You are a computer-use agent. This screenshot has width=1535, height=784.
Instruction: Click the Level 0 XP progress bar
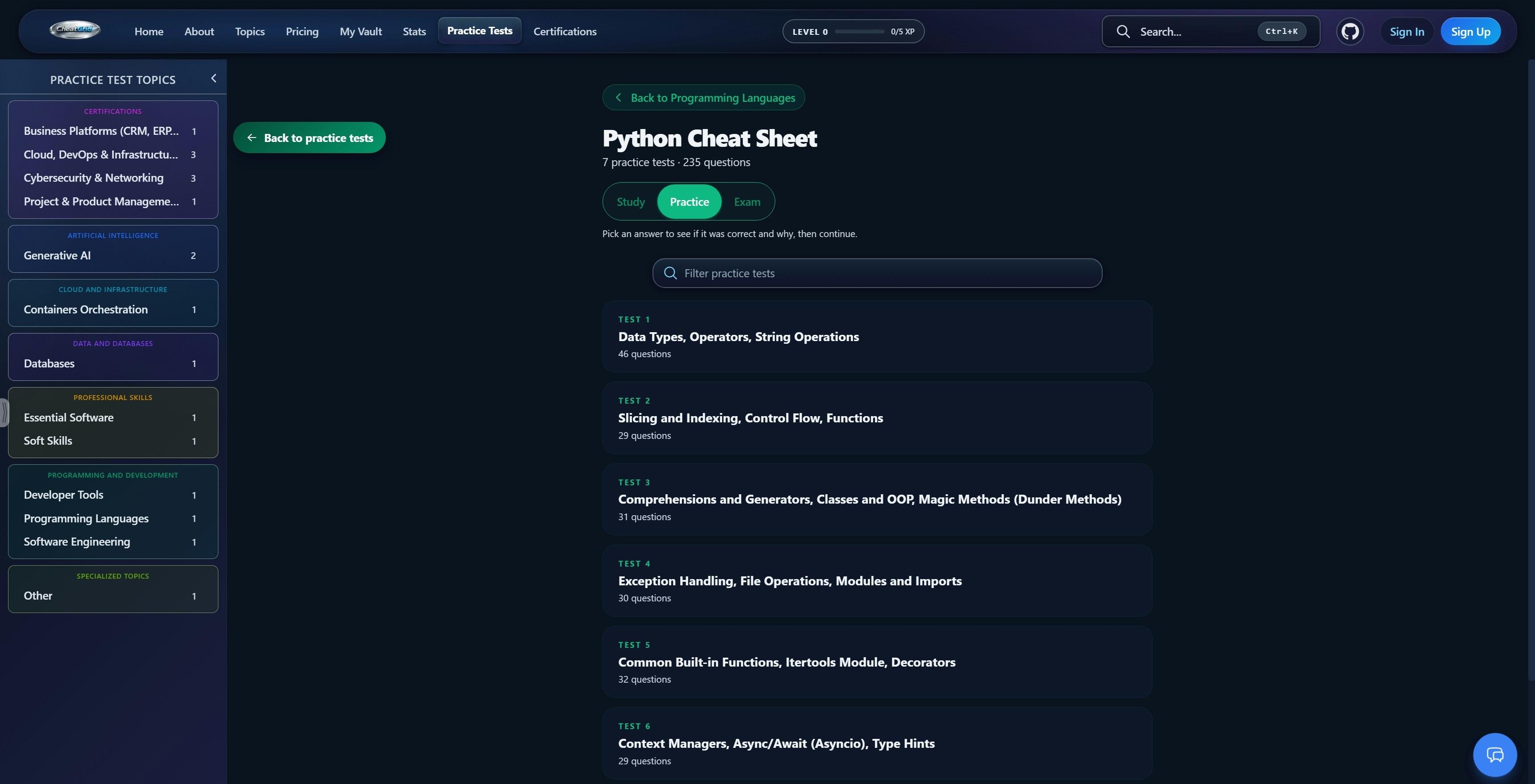859,32
